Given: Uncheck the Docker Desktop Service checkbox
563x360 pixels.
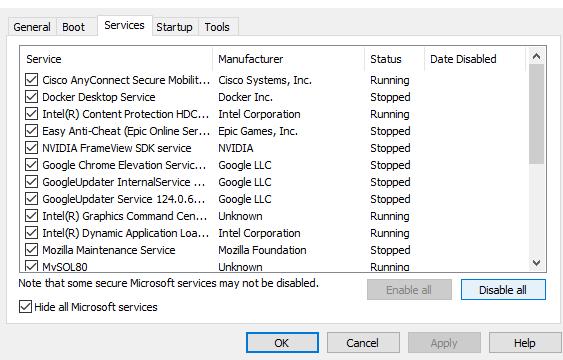Looking at the screenshot, I should [32, 97].
